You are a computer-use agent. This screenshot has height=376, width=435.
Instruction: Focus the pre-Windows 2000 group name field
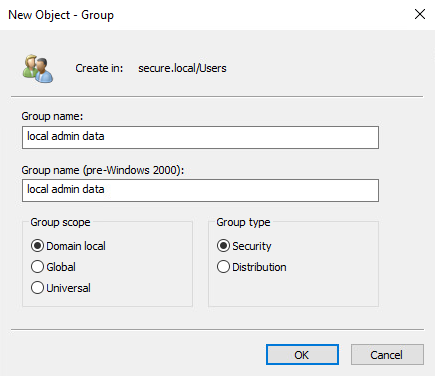(200, 190)
